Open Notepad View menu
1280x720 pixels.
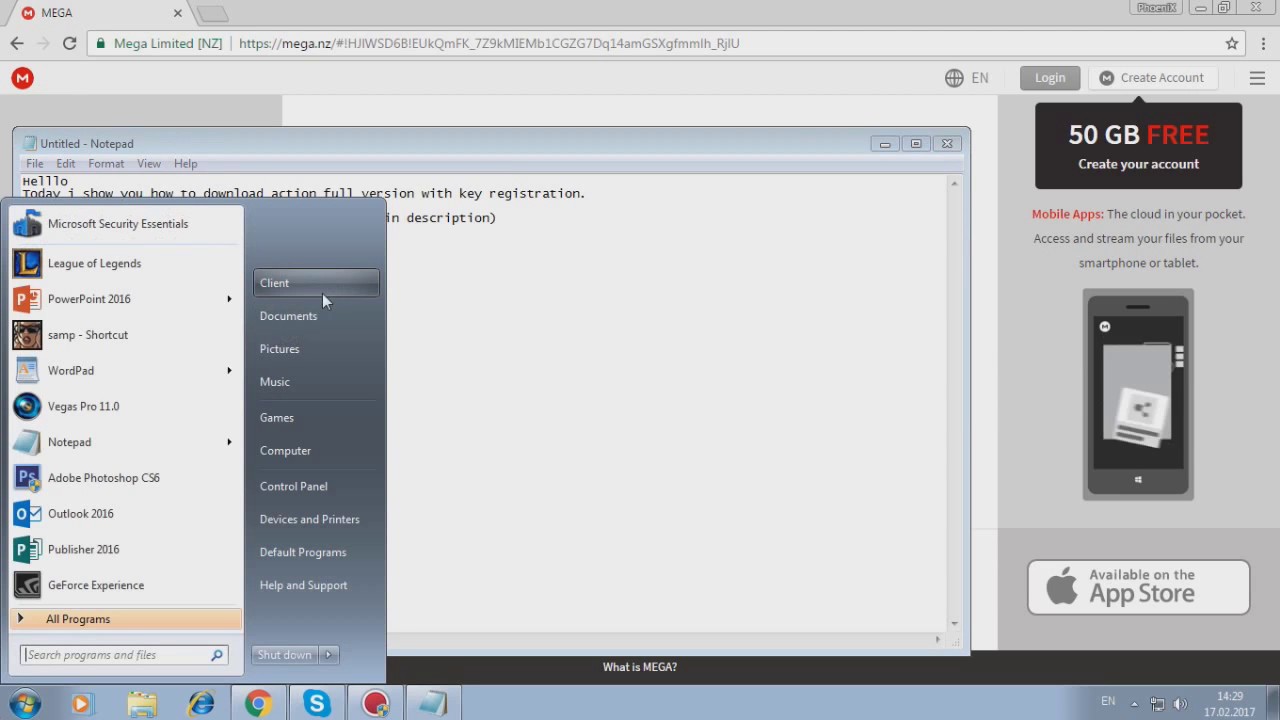[x=149, y=164]
